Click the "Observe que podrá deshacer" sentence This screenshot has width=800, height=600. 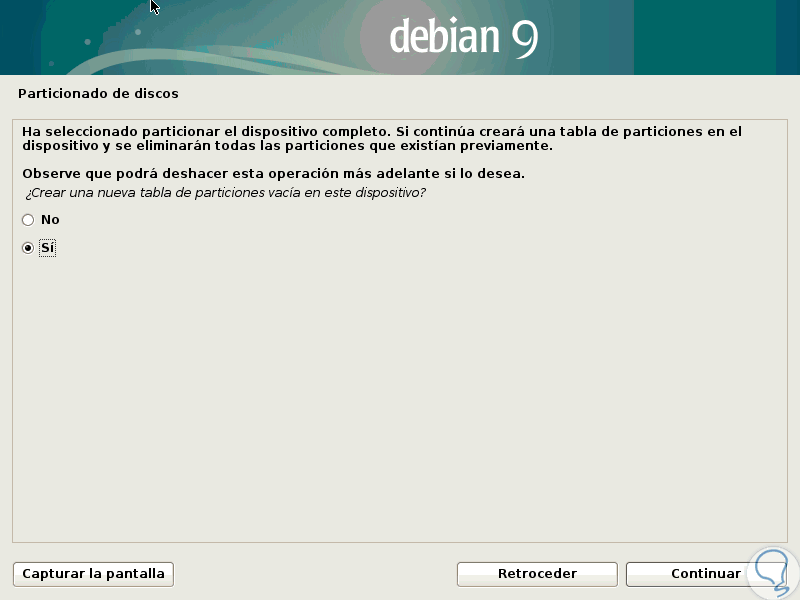pyautogui.click(x=273, y=174)
